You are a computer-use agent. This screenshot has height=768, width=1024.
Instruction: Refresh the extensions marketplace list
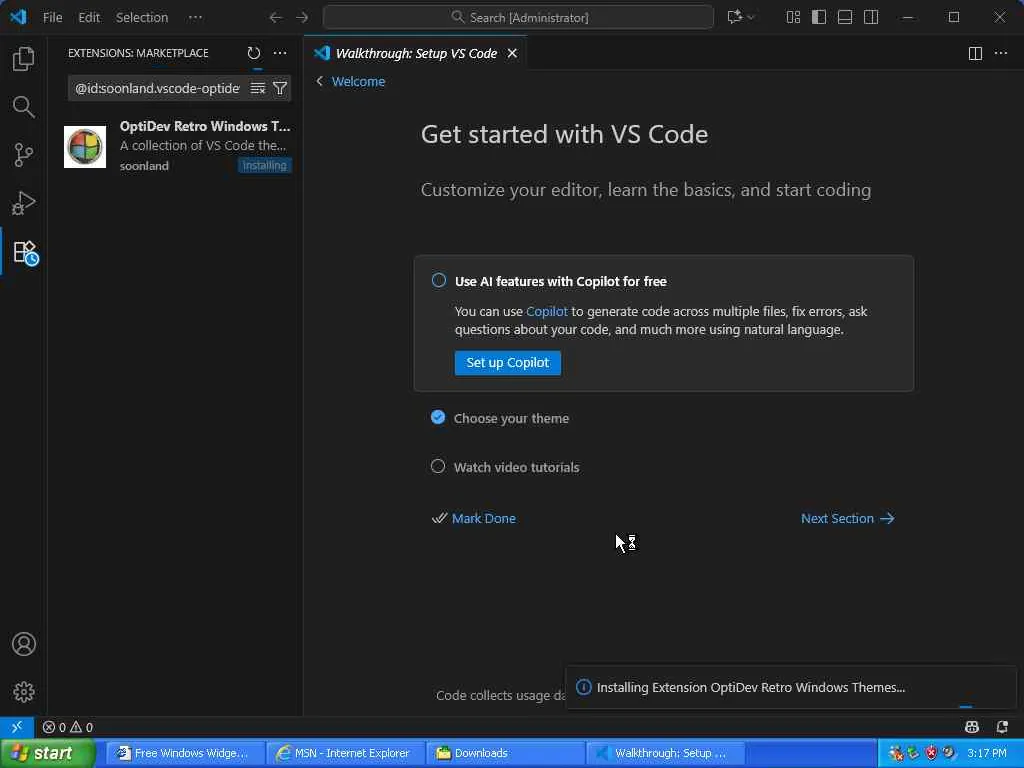(x=253, y=53)
